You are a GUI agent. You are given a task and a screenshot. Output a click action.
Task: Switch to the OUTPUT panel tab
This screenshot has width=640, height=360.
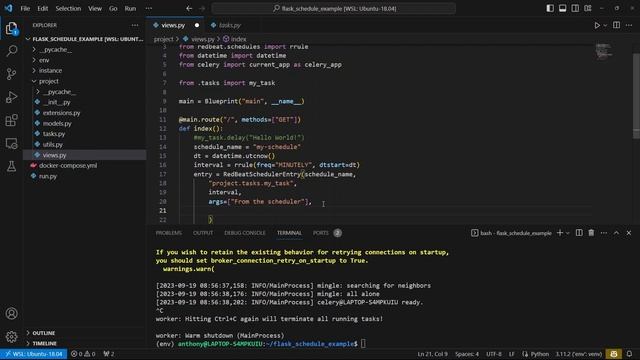coord(203,233)
